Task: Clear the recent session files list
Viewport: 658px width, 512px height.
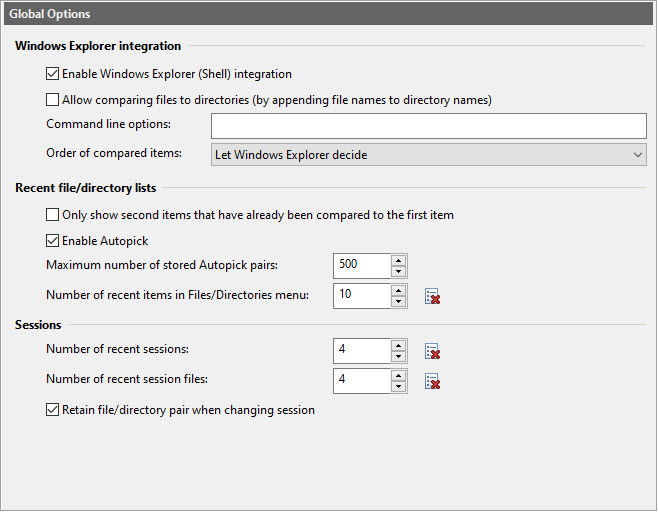Action: click(433, 381)
